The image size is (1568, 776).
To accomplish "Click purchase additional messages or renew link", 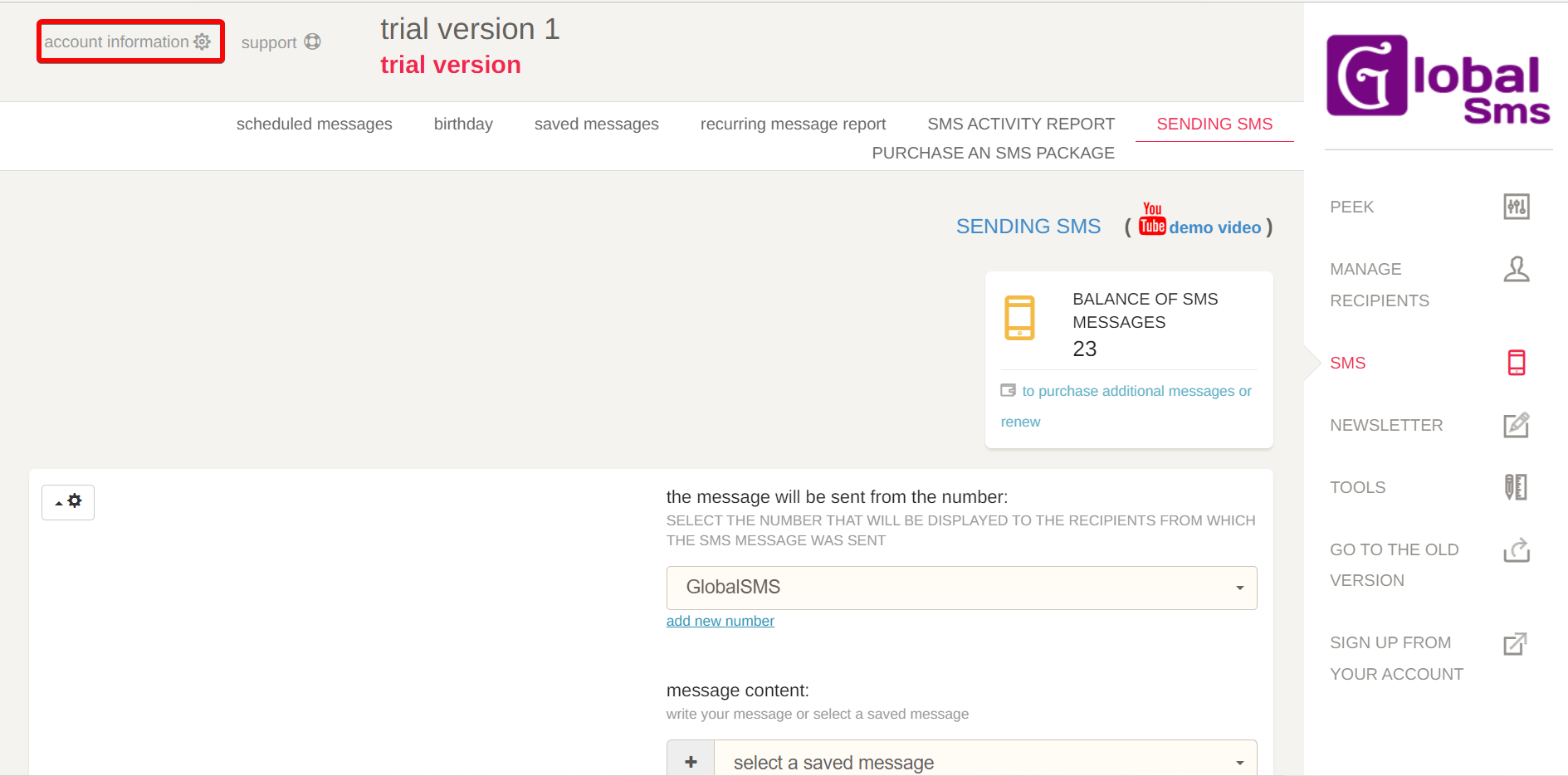I will pos(1136,391).
